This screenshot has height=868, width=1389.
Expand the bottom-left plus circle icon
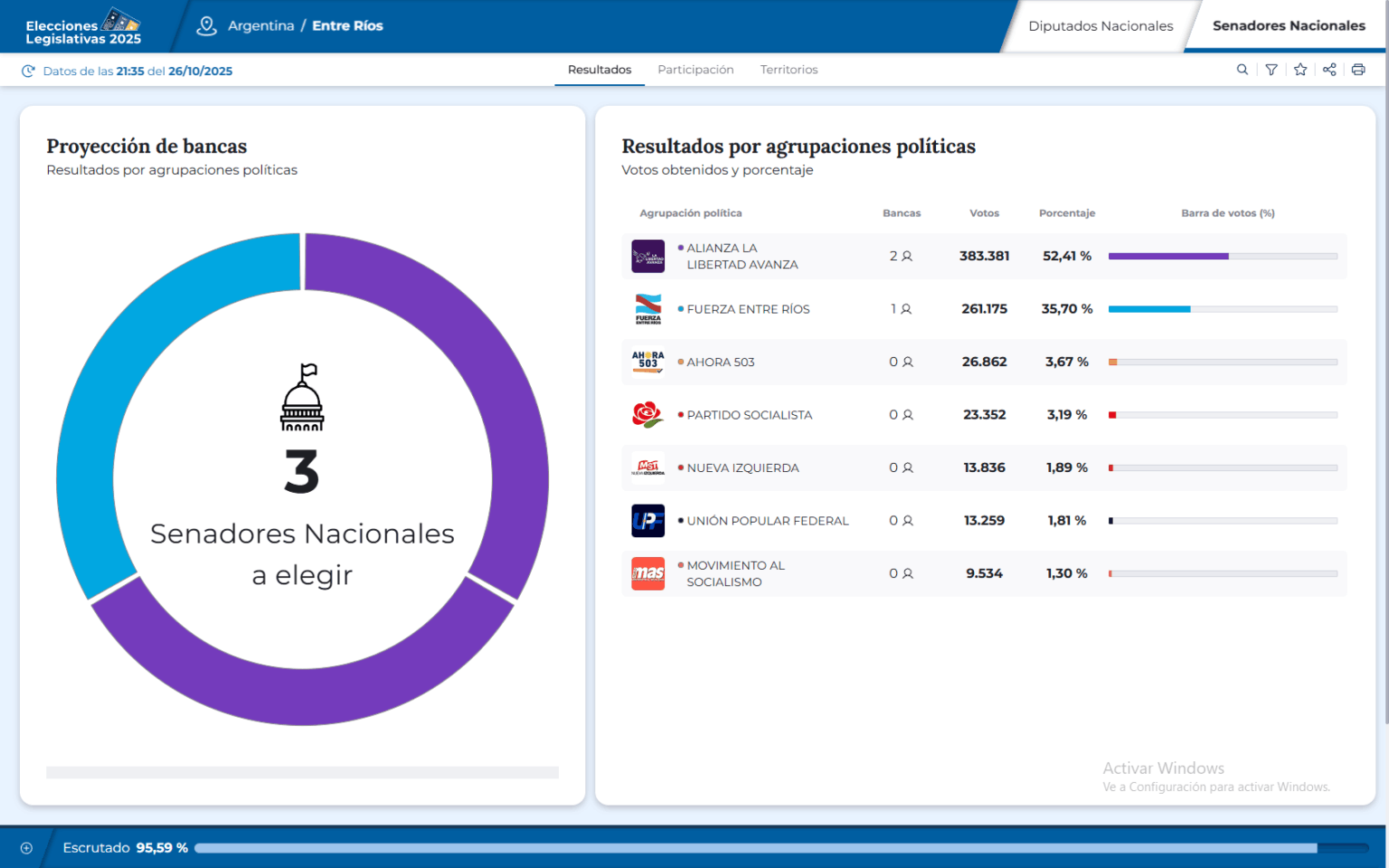[x=26, y=848]
